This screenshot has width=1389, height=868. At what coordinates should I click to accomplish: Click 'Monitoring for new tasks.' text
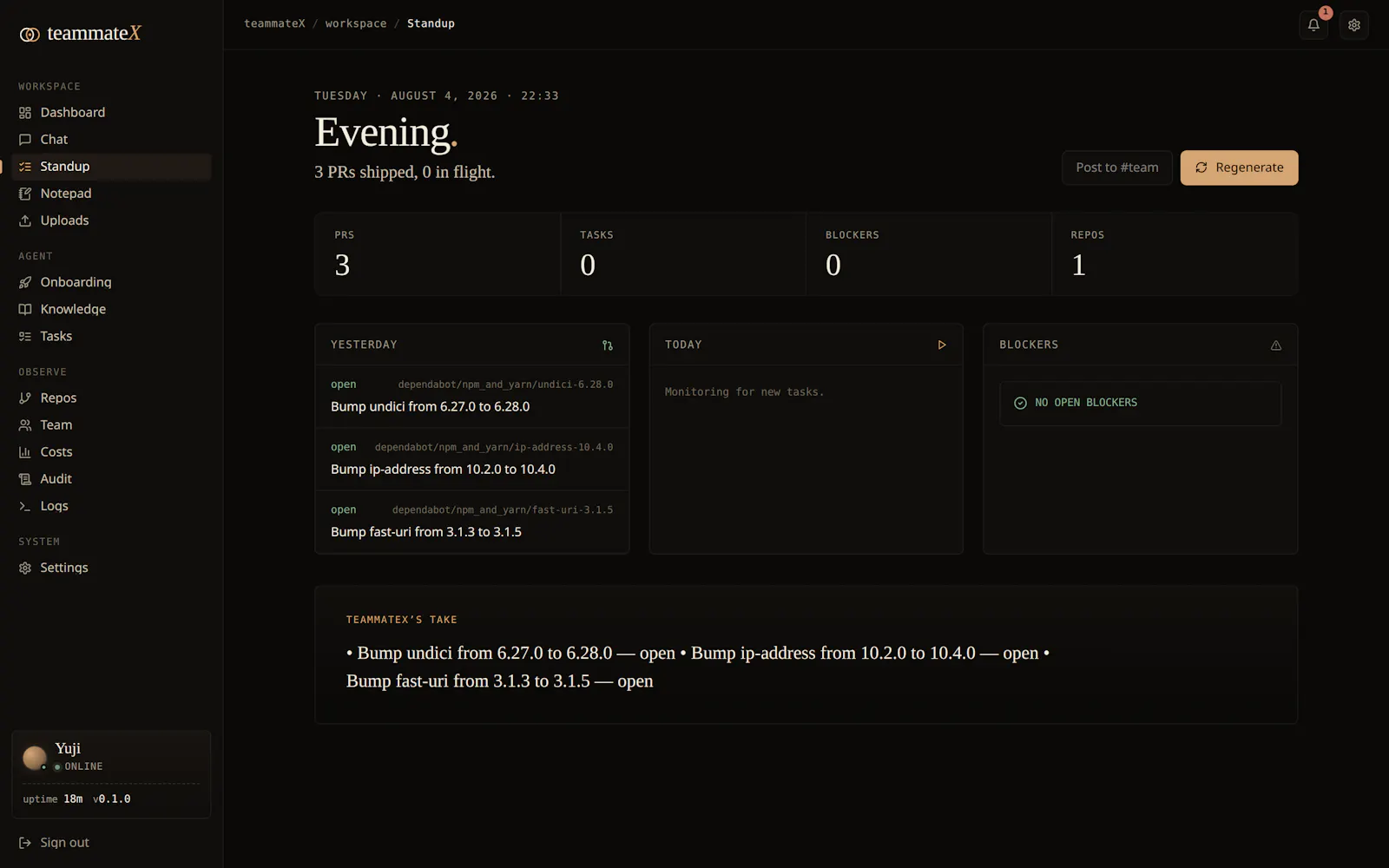745,392
